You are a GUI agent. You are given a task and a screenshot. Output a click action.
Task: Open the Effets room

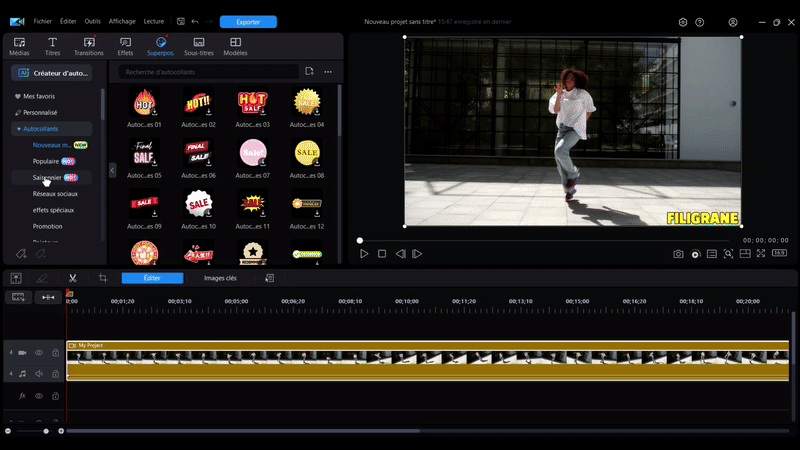pyautogui.click(x=125, y=46)
